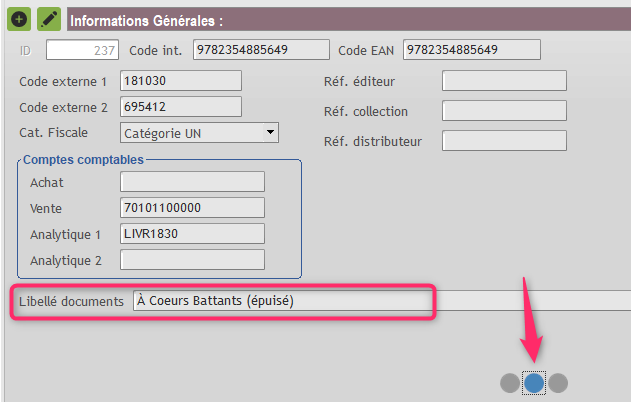Click the Réf. distributeur input
This screenshot has height=402, width=631.
[x=504, y=140]
